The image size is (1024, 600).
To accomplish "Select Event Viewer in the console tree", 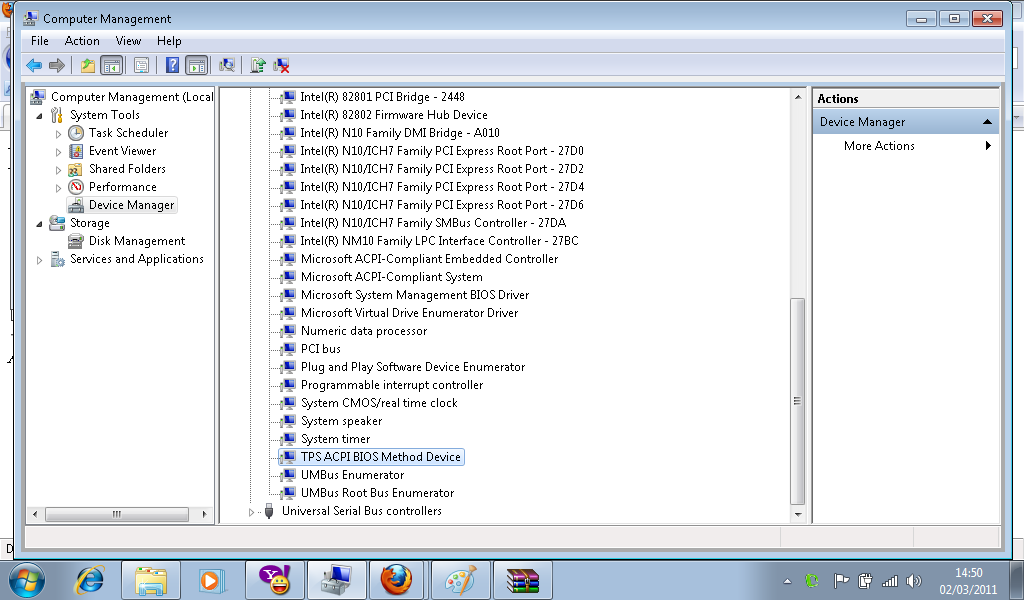I will tap(123, 151).
